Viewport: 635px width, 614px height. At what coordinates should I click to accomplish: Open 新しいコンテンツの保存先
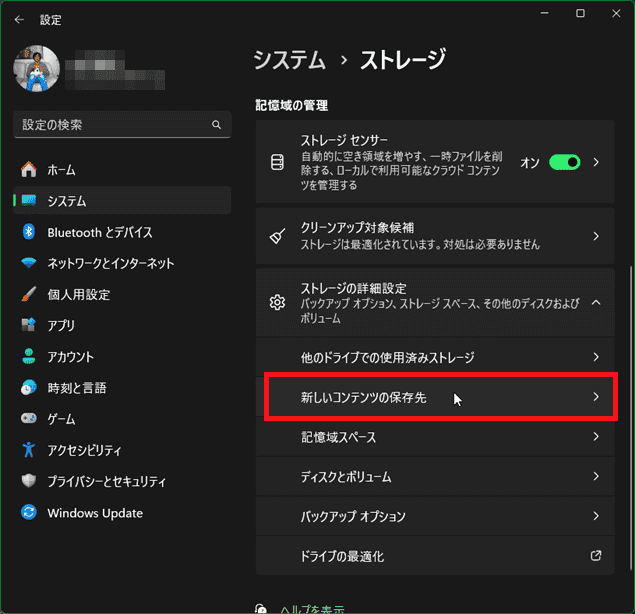click(x=440, y=397)
